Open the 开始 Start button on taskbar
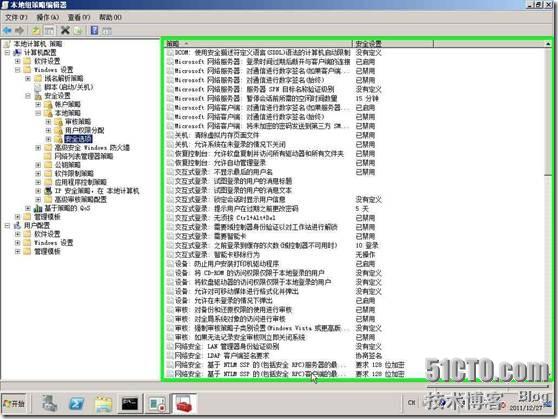Screen dimensions: 558x419 15,404
